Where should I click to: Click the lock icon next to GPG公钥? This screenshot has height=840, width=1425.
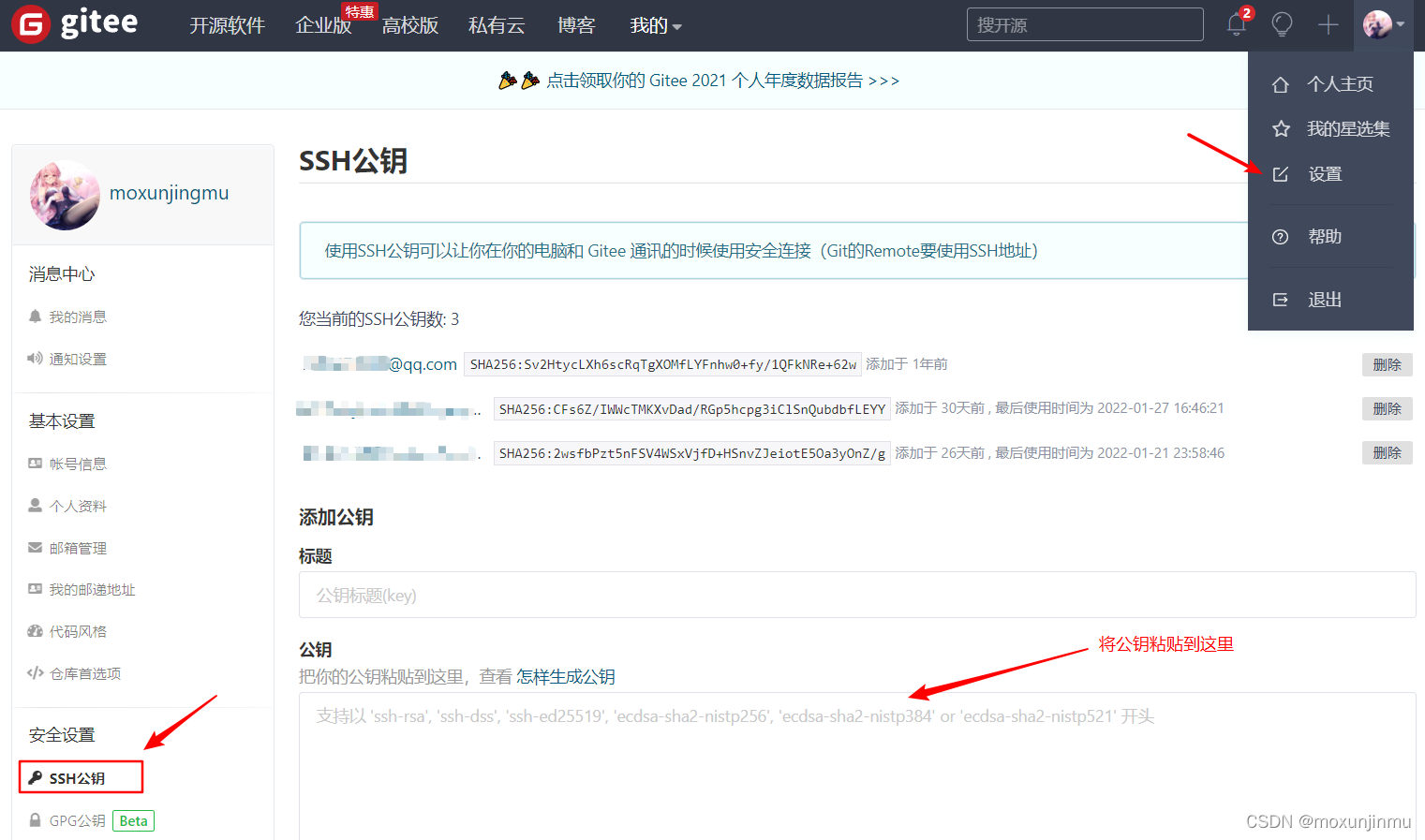click(x=36, y=820)
